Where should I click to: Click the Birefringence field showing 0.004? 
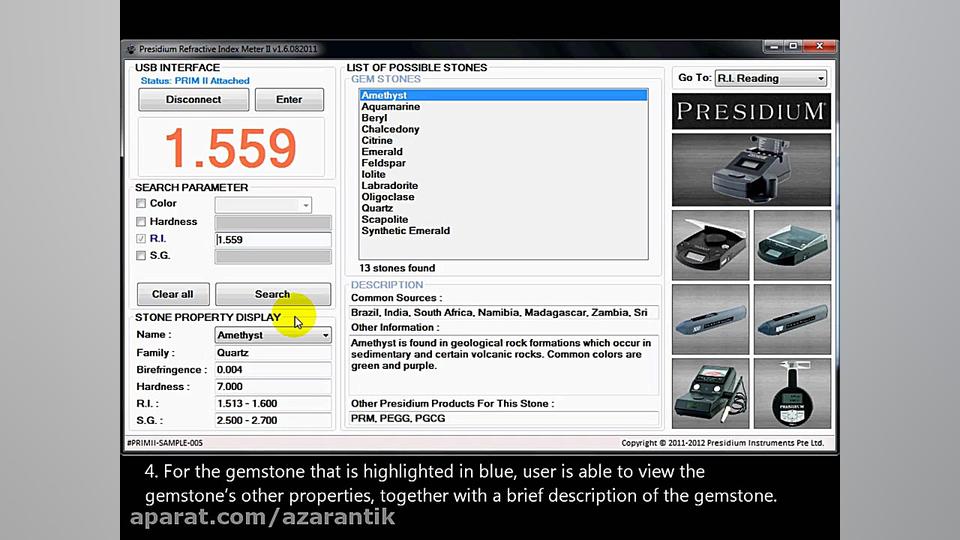273,370
